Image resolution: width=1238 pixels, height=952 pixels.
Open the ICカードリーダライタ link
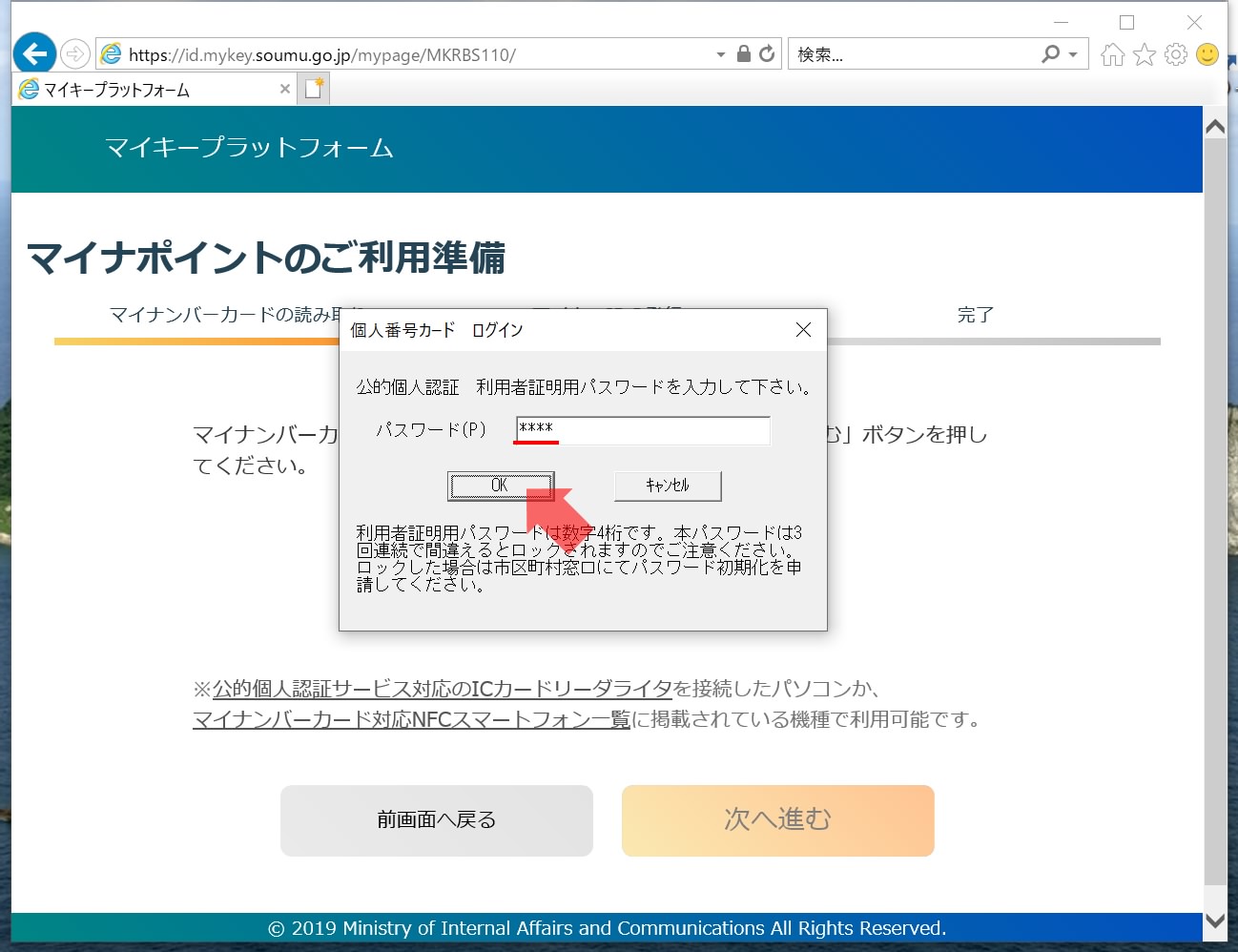(443, 689)
